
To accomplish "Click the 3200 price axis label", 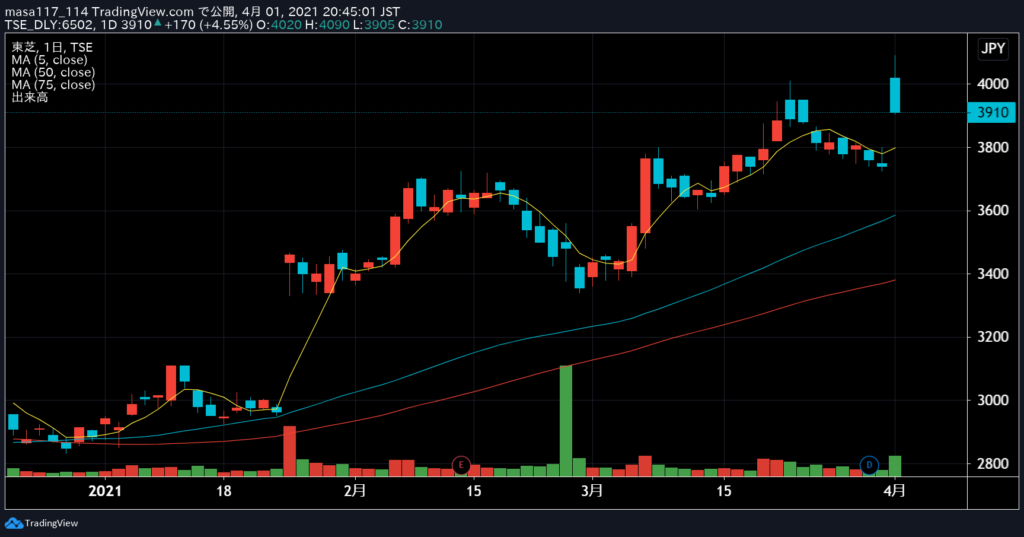I will [993, 337].
